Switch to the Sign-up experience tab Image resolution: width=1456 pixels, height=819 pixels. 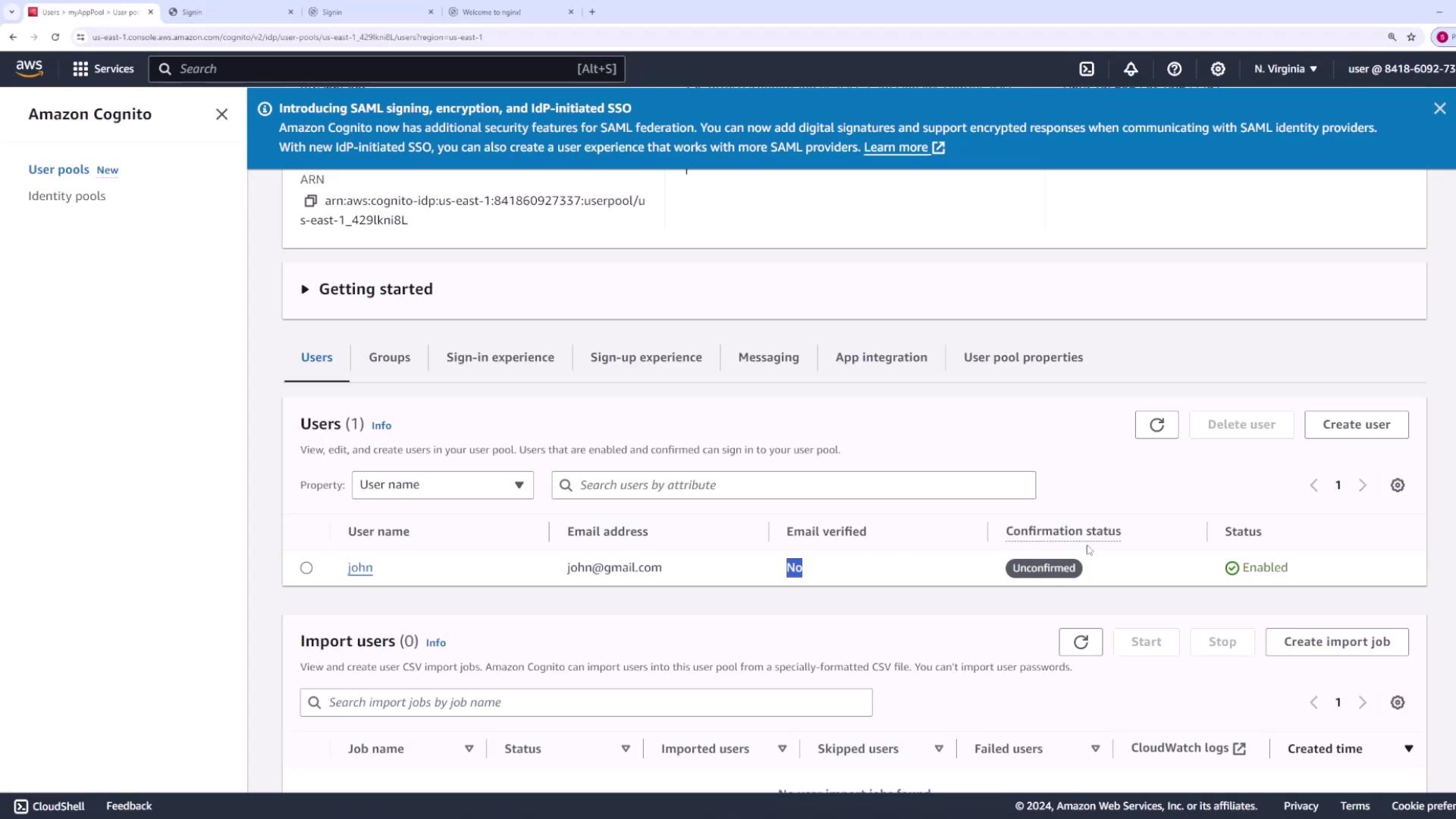point(645,357)
